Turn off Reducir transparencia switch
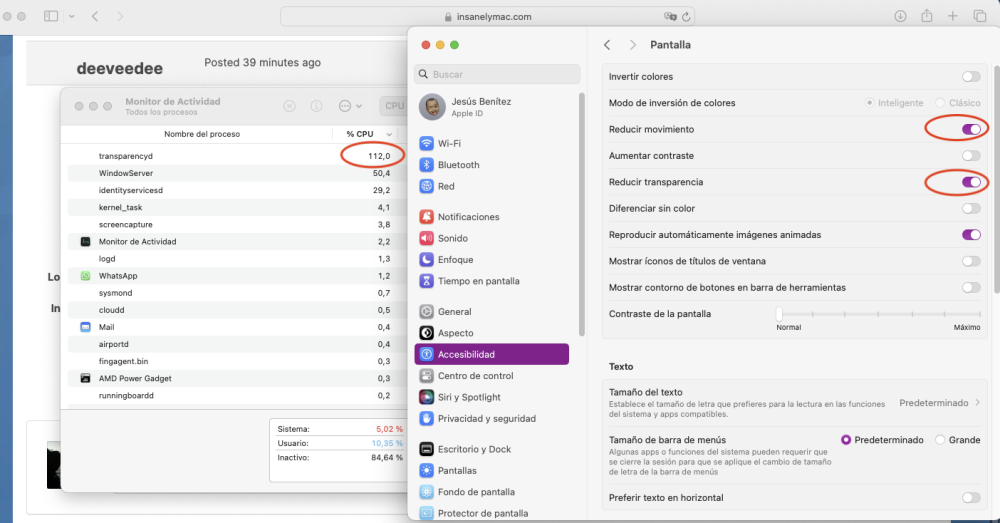1000x523 pixels. [x=971, y=182]
